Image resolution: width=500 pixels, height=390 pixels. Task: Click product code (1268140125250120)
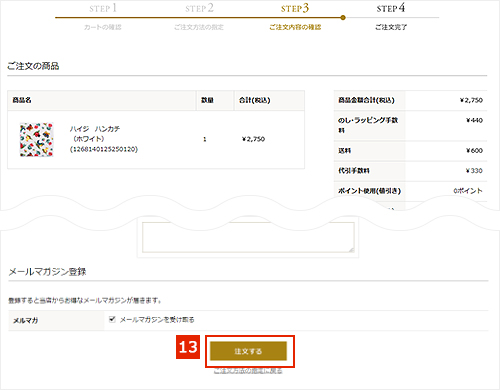pos(104,149)
